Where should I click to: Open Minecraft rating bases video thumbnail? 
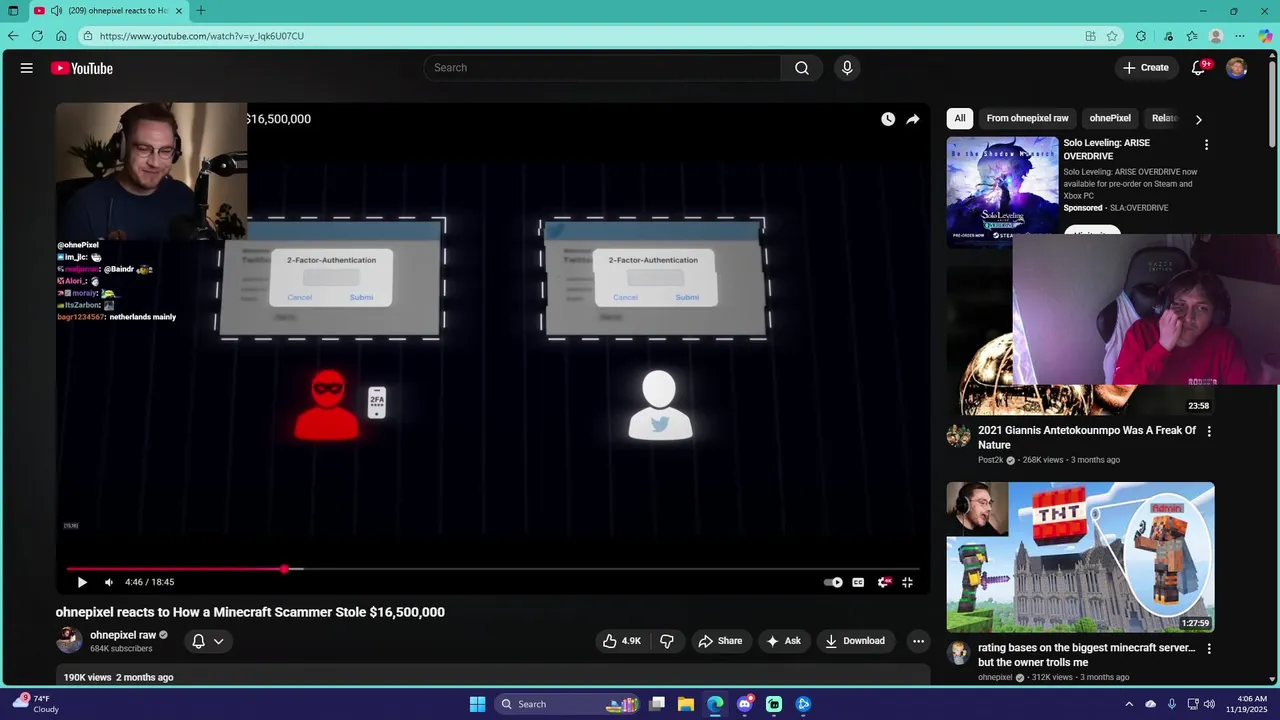[x=1081, y=557]
